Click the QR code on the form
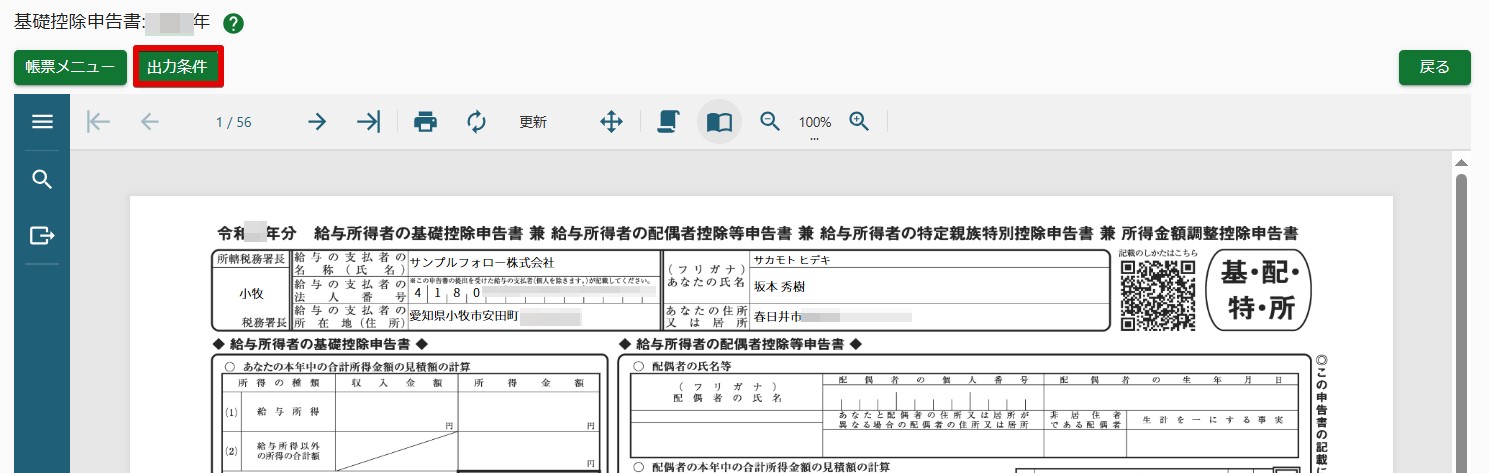This screenshot has width=1489, height=473. [1158, 295]
